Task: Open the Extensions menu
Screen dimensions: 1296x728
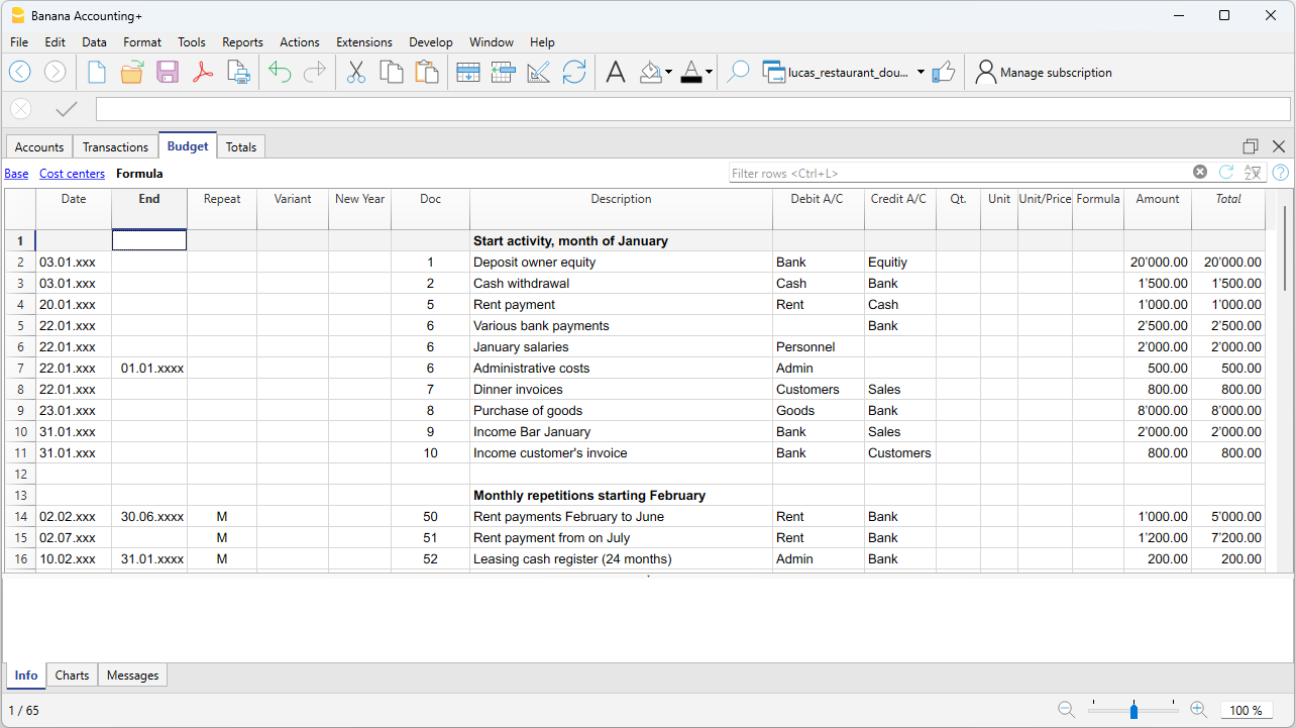Action: [364, 42]
